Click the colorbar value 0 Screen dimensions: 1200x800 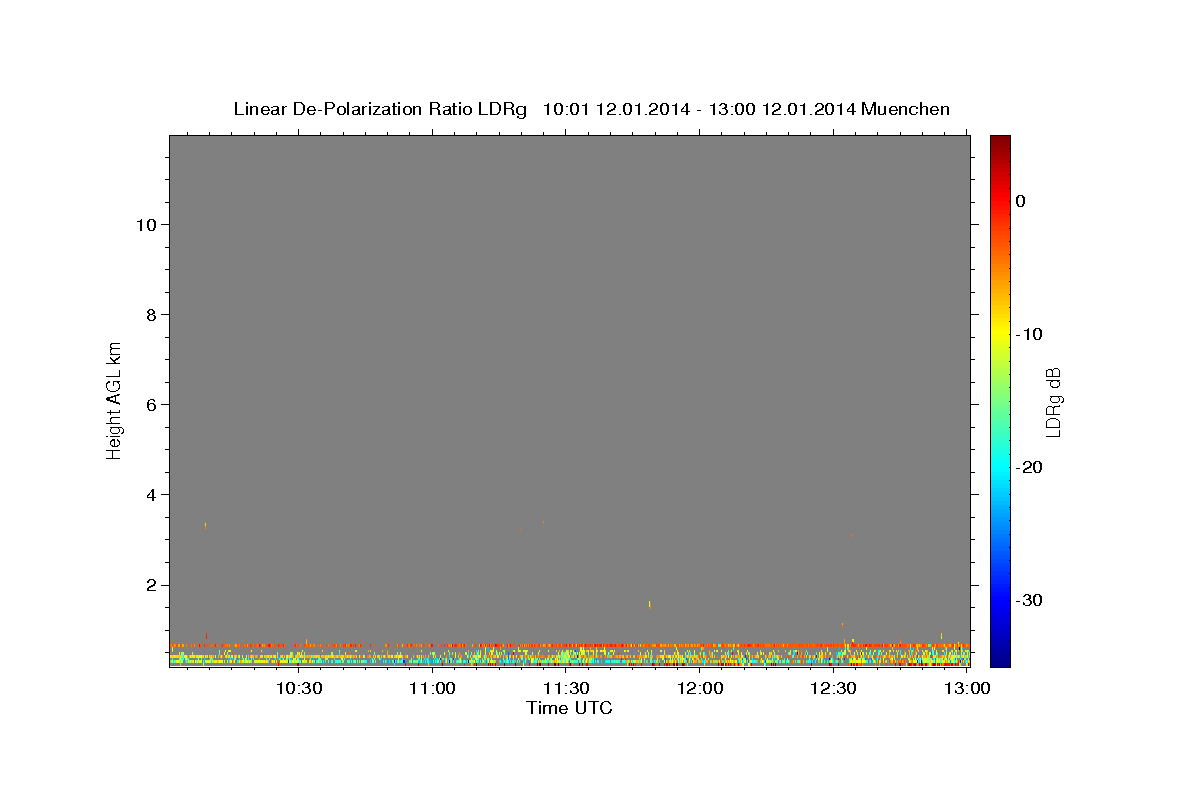1021,201
